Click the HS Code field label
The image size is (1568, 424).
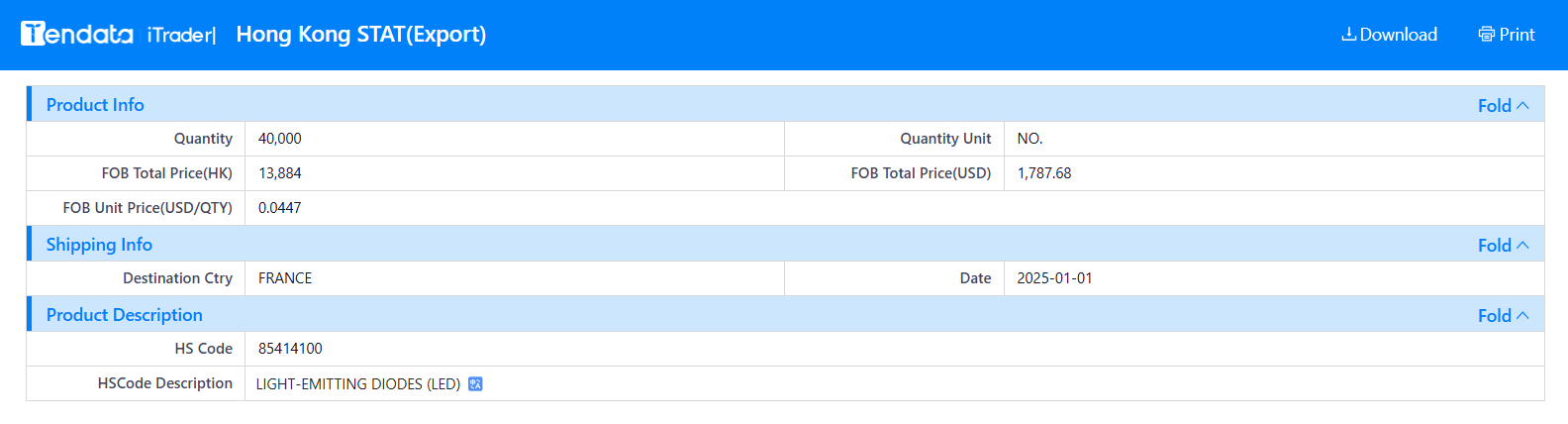click(x=202, y=349)
